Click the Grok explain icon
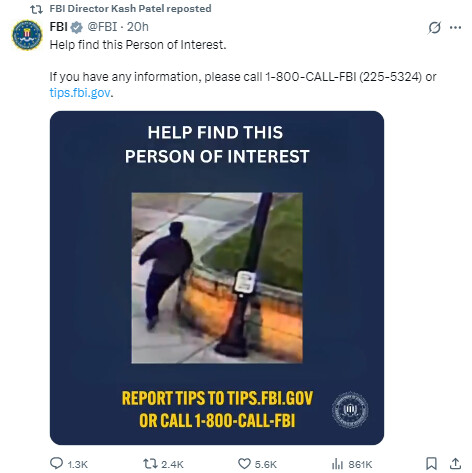 (x=434, y=28)
